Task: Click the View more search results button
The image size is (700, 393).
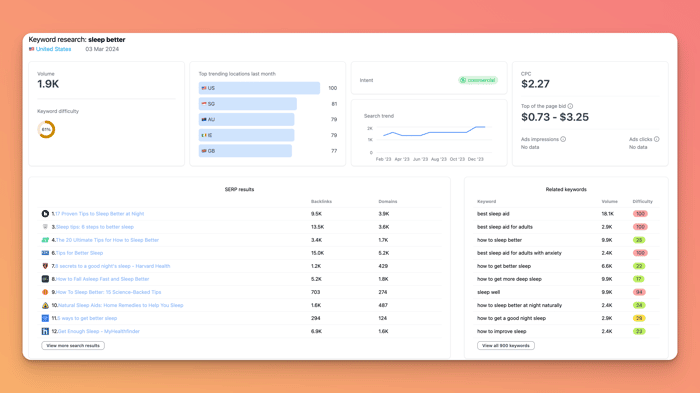Action: click(73, 346)
